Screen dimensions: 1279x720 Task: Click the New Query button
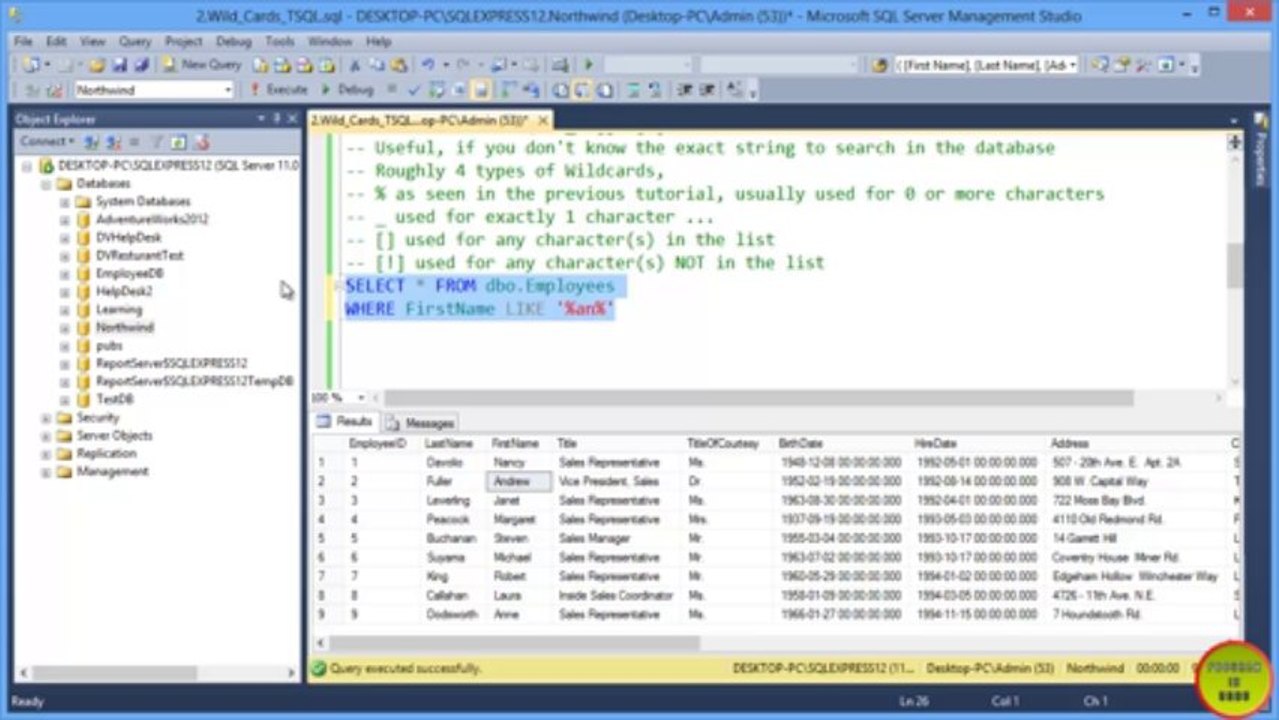click(202, 65)
